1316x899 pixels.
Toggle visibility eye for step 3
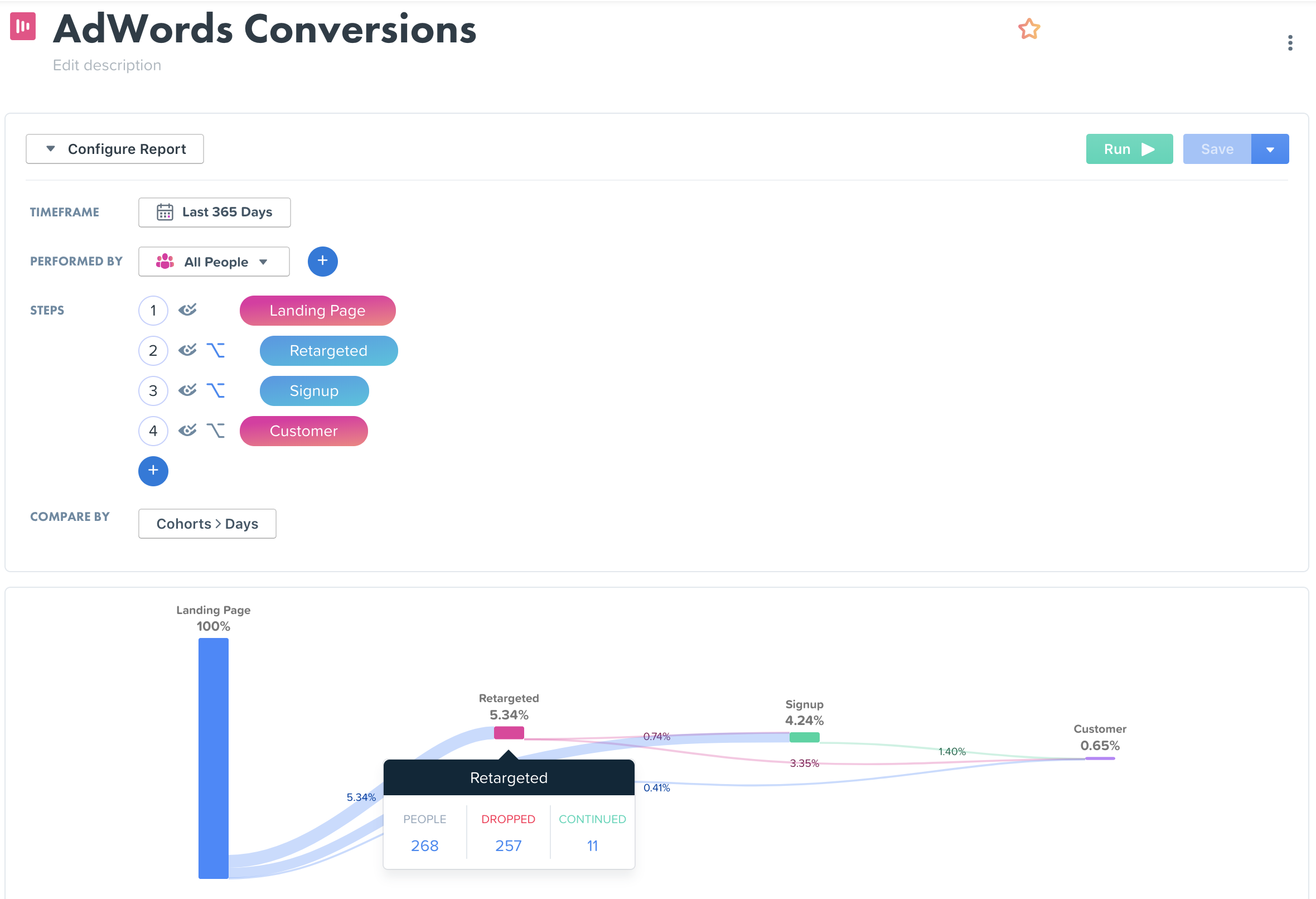pos(187,390)
